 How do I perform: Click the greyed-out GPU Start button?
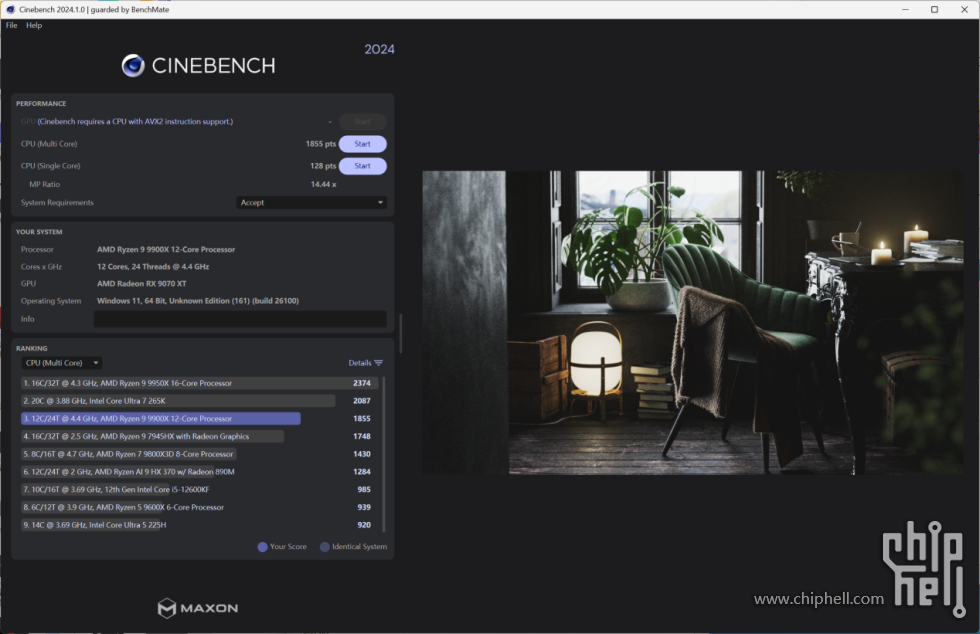(362, 121)
